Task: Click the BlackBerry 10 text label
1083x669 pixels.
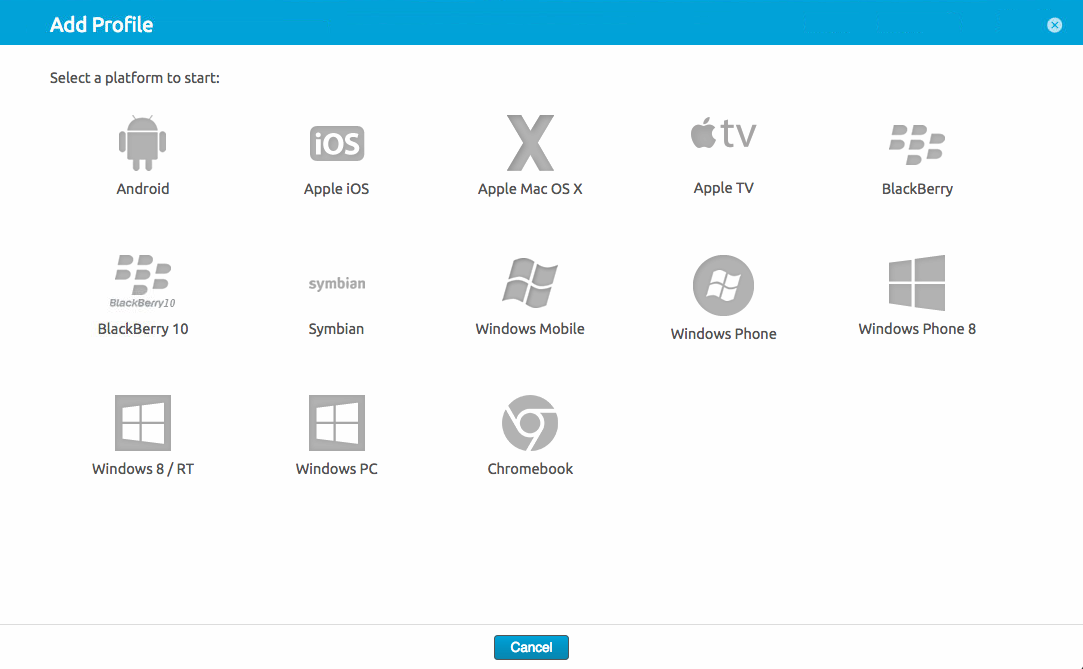Action: [x=143, y=329]
